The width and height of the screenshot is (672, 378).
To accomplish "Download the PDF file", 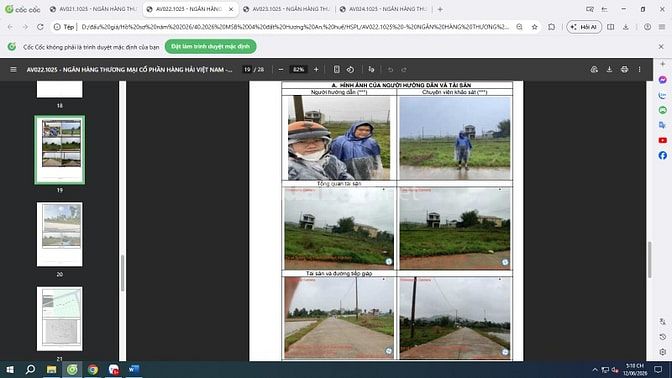I will (609, 69).
